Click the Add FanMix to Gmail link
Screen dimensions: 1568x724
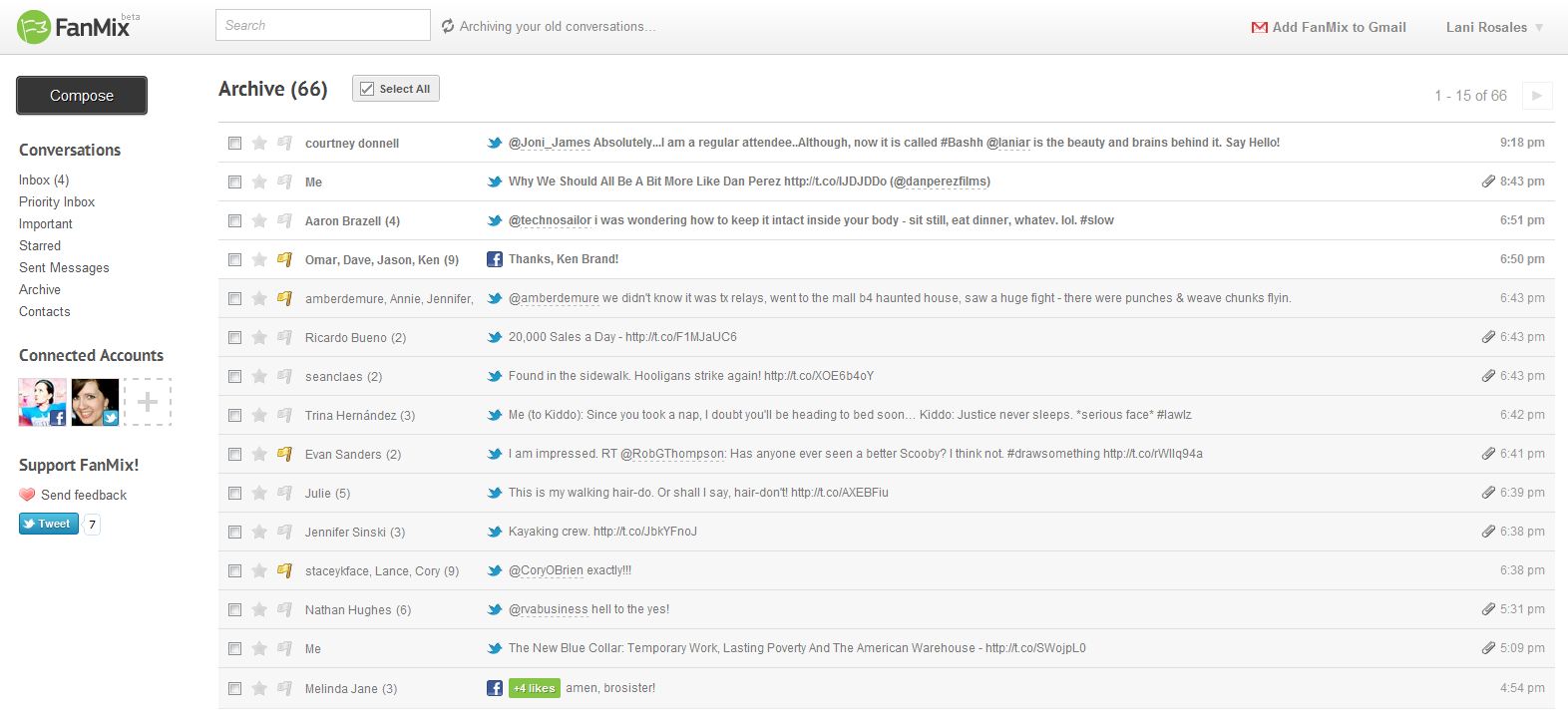[1329, 27]
